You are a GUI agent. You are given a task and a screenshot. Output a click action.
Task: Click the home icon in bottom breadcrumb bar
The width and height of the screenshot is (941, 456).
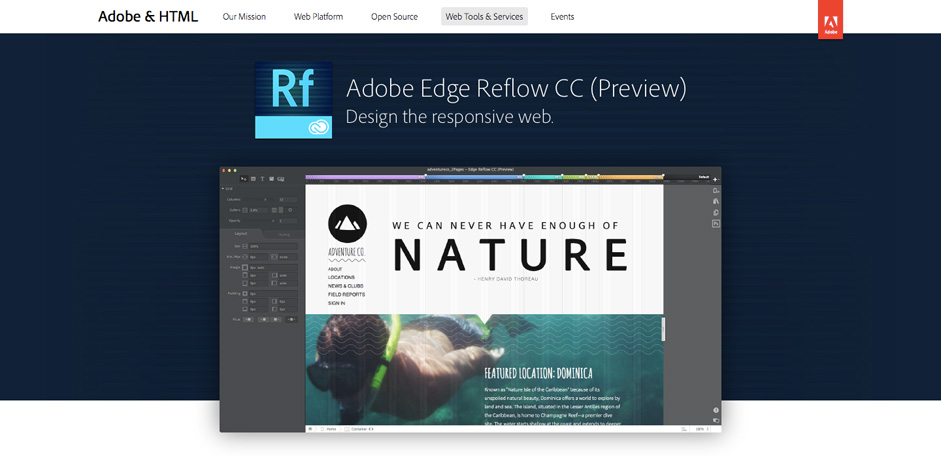[x=310, y=429]
